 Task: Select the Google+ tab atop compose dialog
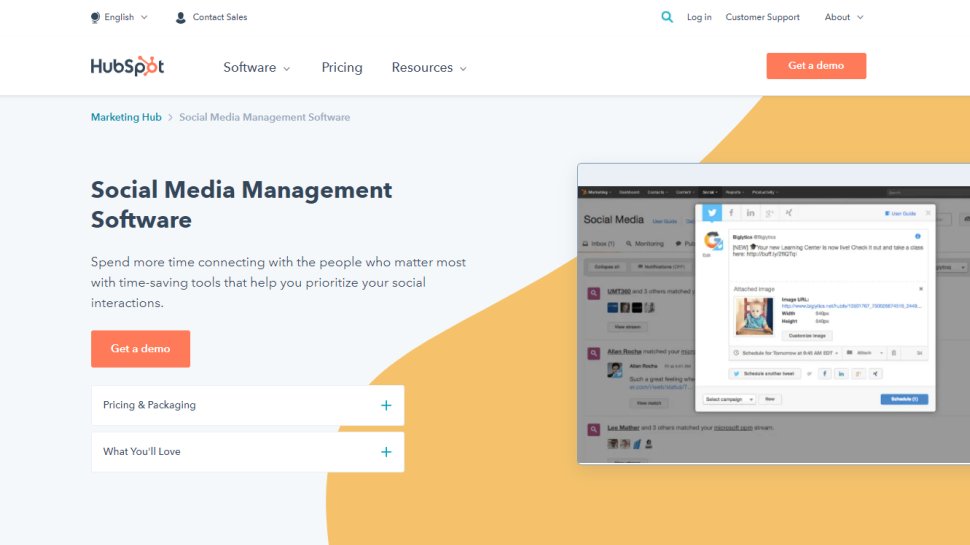point(770,213)
